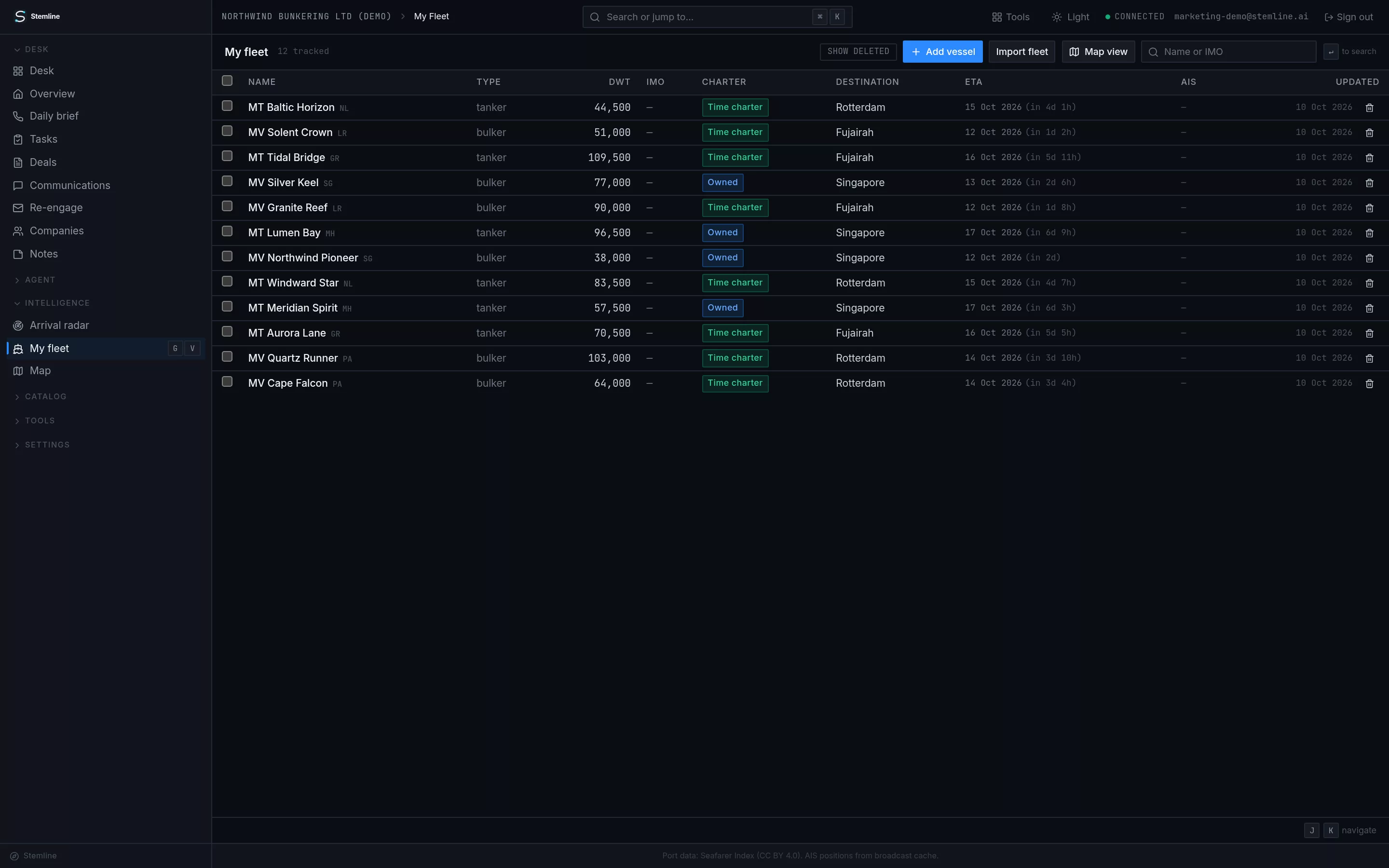Toggle the select-all checkbox in table header
This screenshot has height=868, width=1389.
[x=227, y=81]
